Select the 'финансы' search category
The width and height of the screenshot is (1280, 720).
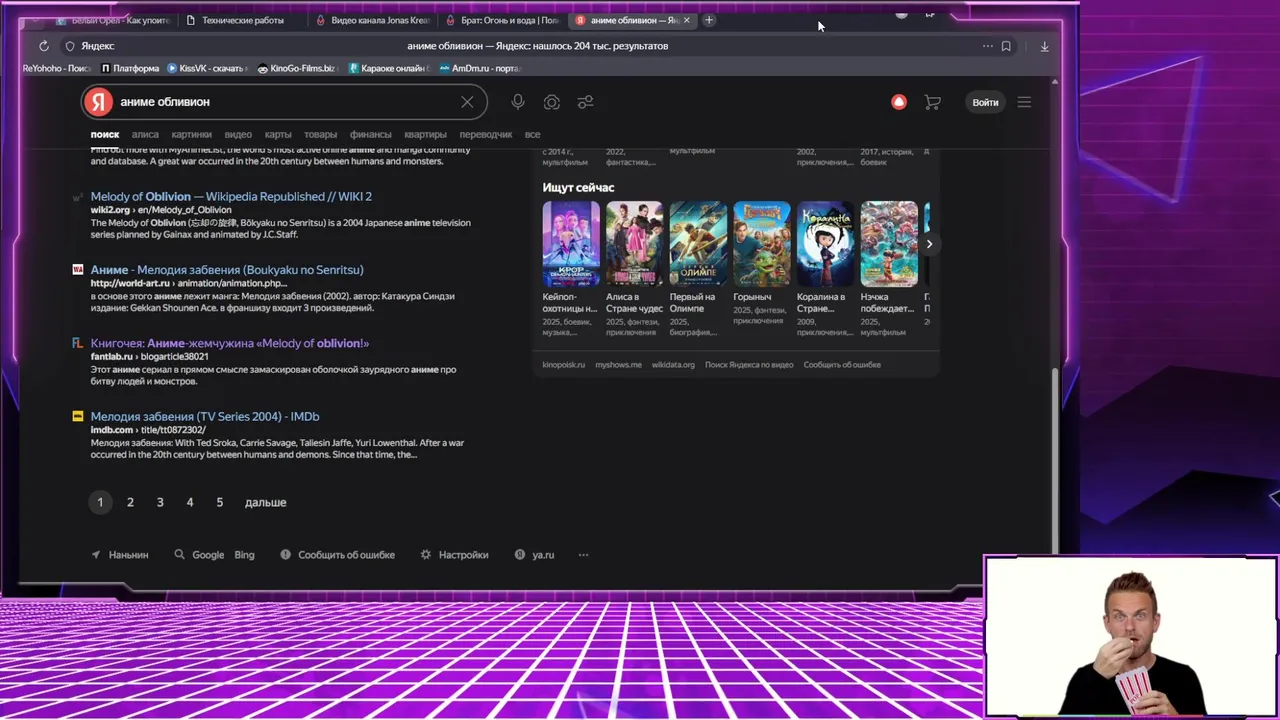click(370, 134)
